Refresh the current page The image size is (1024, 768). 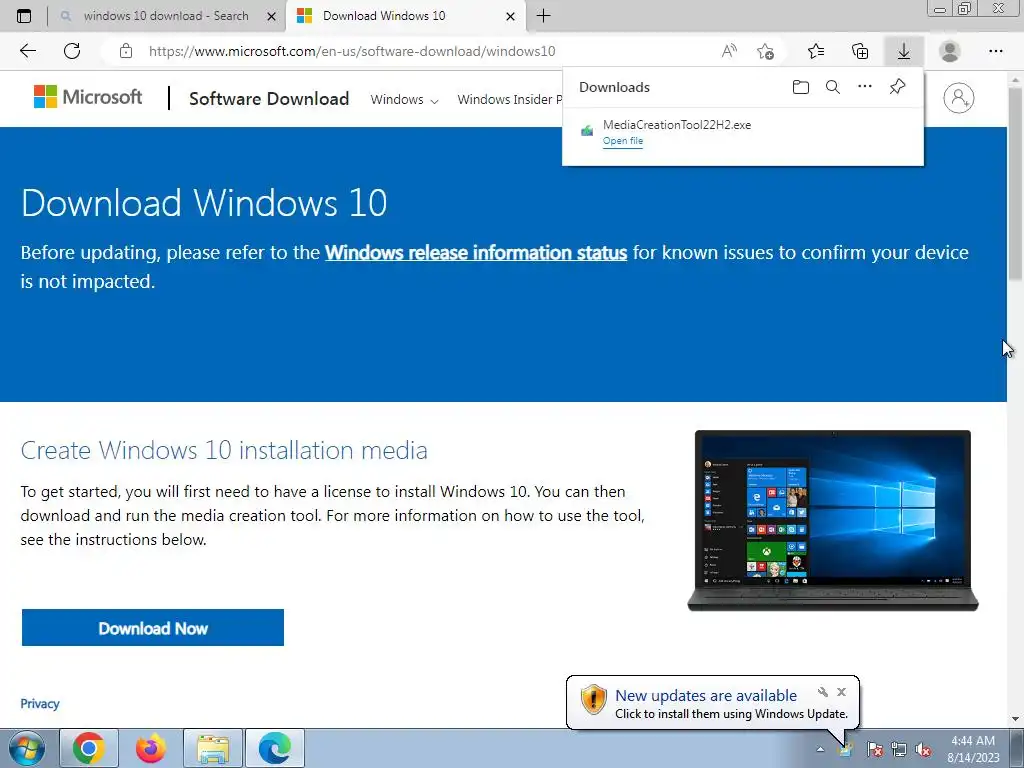(x=72, y=51)
